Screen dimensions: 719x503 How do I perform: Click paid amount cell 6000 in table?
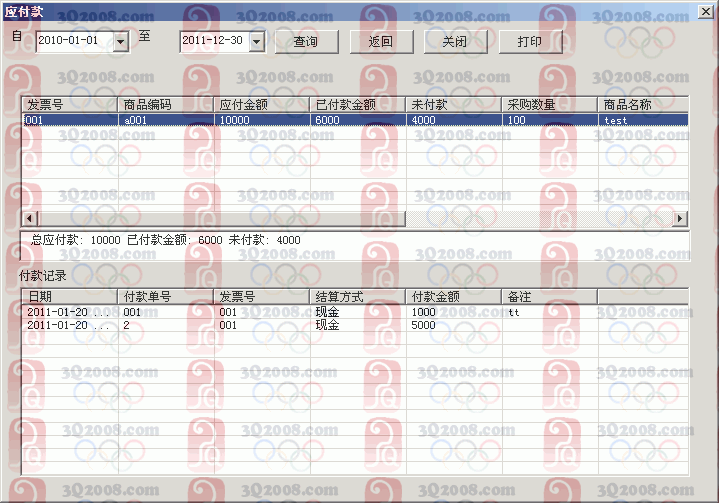[358, 120]
